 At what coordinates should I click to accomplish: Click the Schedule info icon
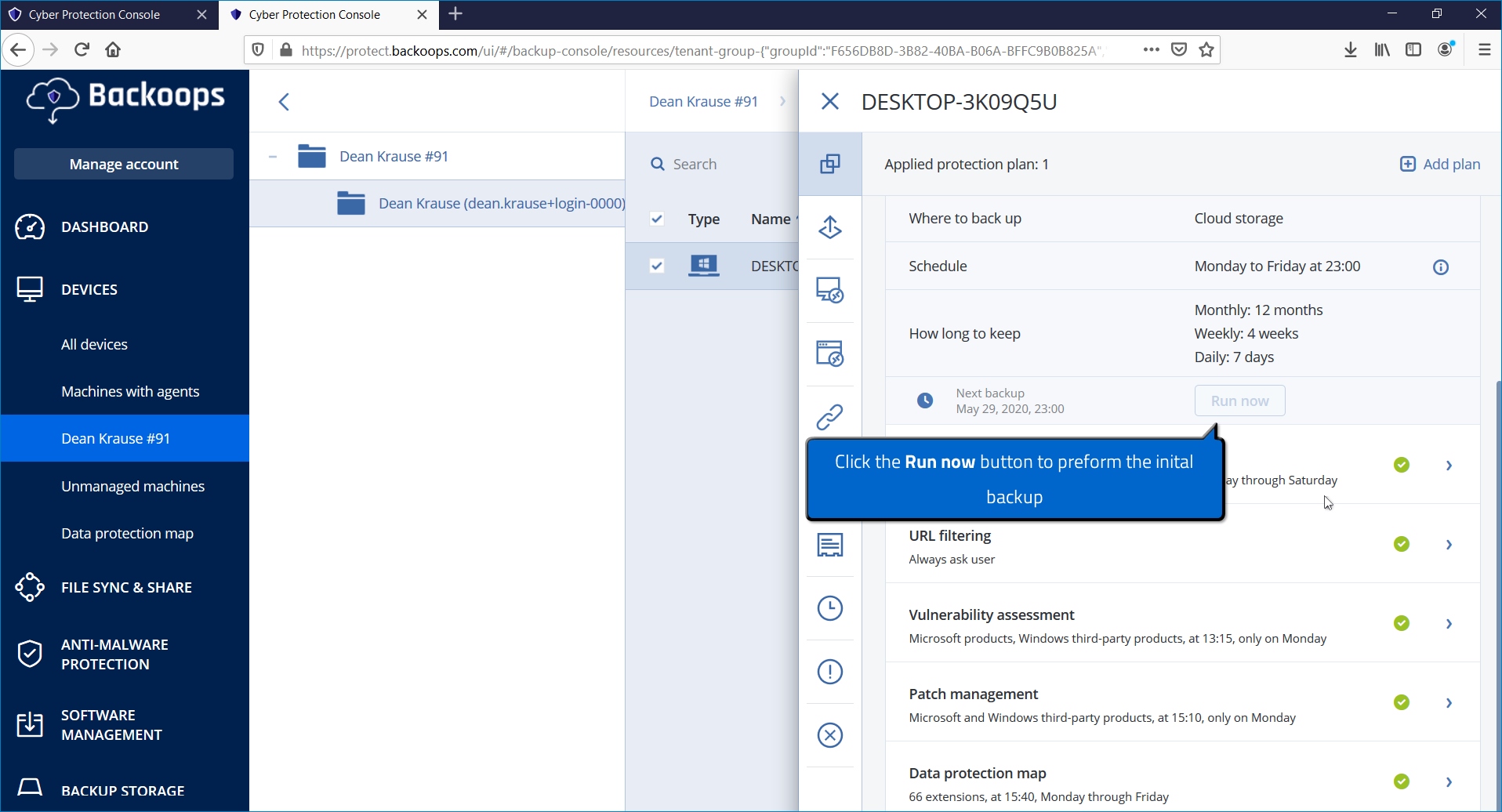[1441, 267]
